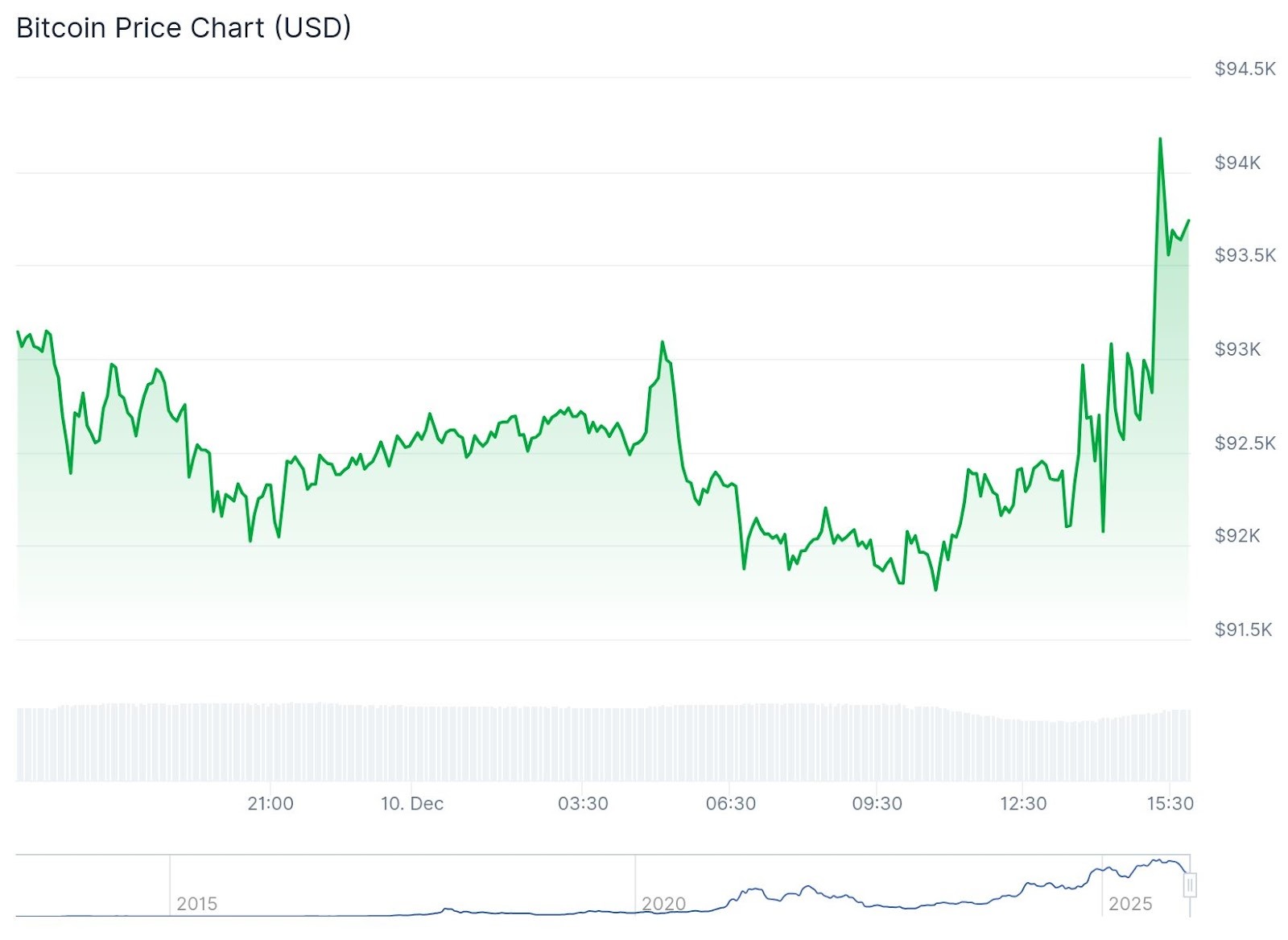Click the navigator range handle on the right
The image size is (1288, 940).
[1190, 885]
